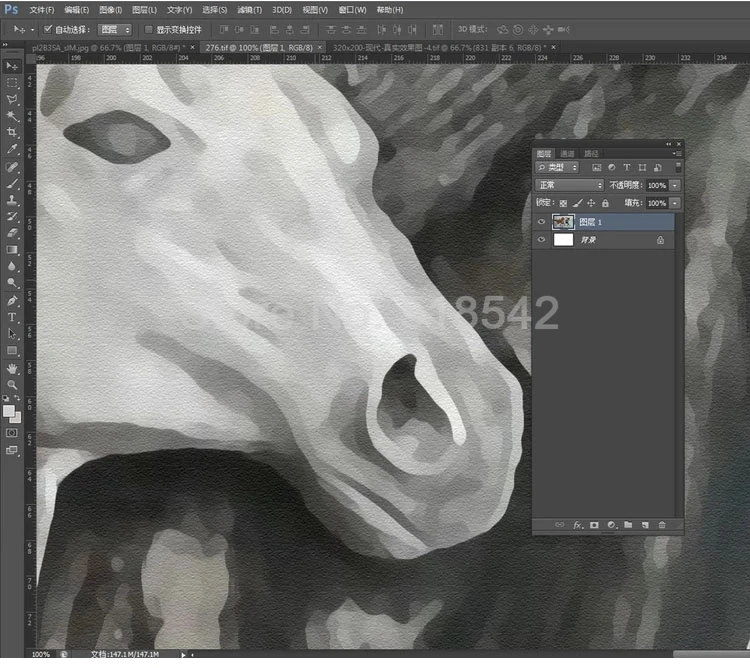
Task: Click the background color swatch
Action: 17,419
